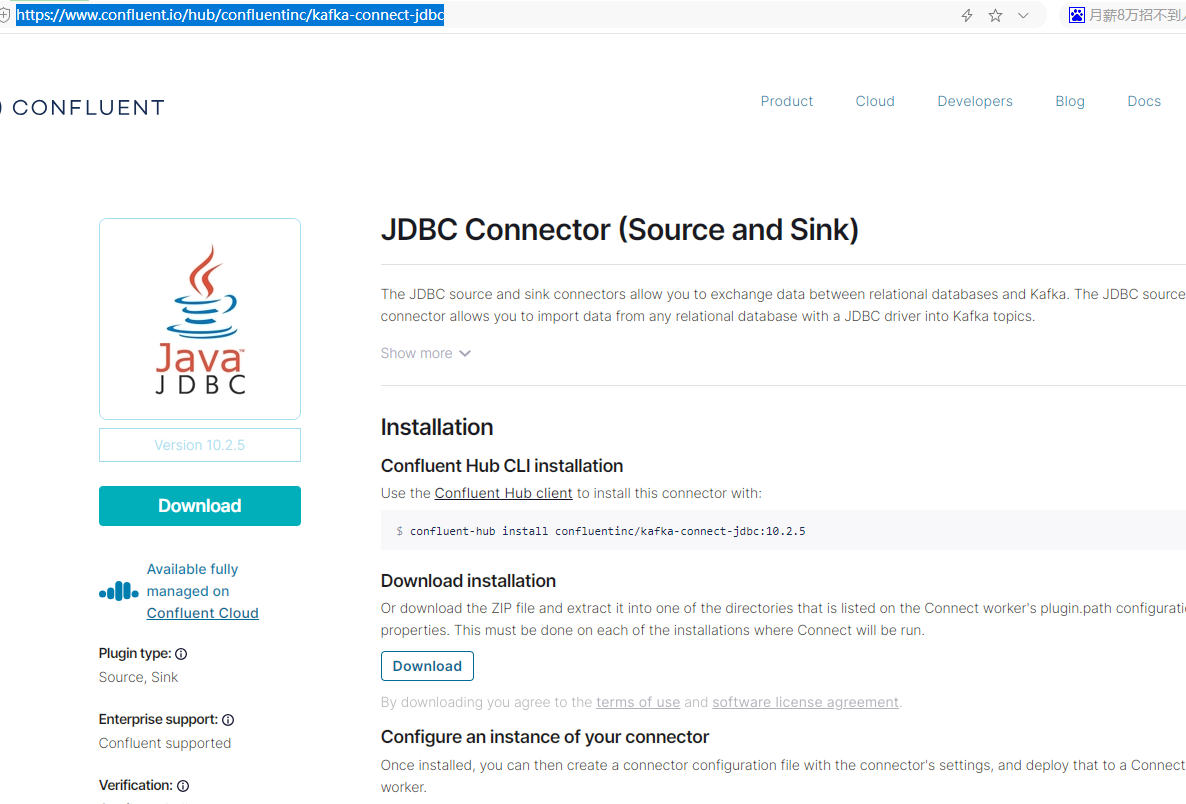Screen dimensions: 1186x804
Task: Click the Available fully managed on text
Action: coord(192,580)
